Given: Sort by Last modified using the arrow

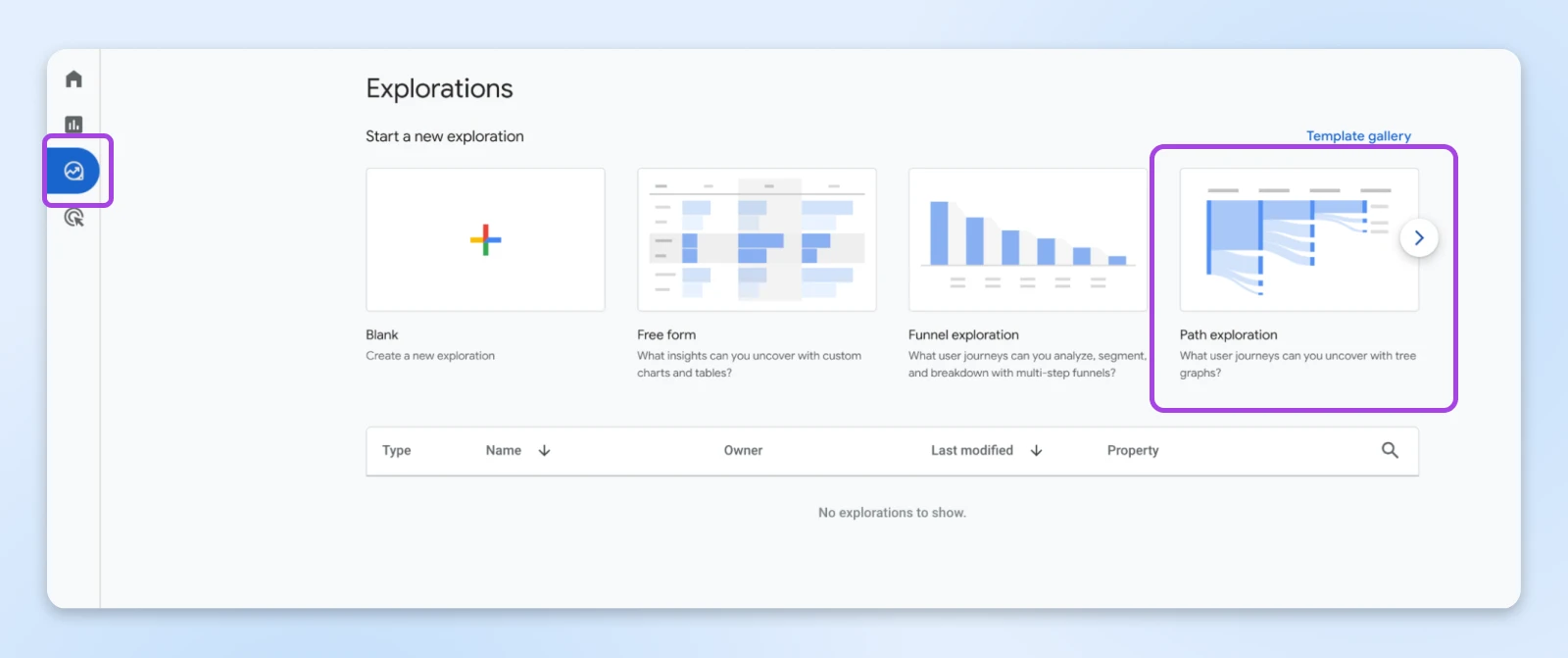Looking at the screenshot, I should tap(1036, 451).
